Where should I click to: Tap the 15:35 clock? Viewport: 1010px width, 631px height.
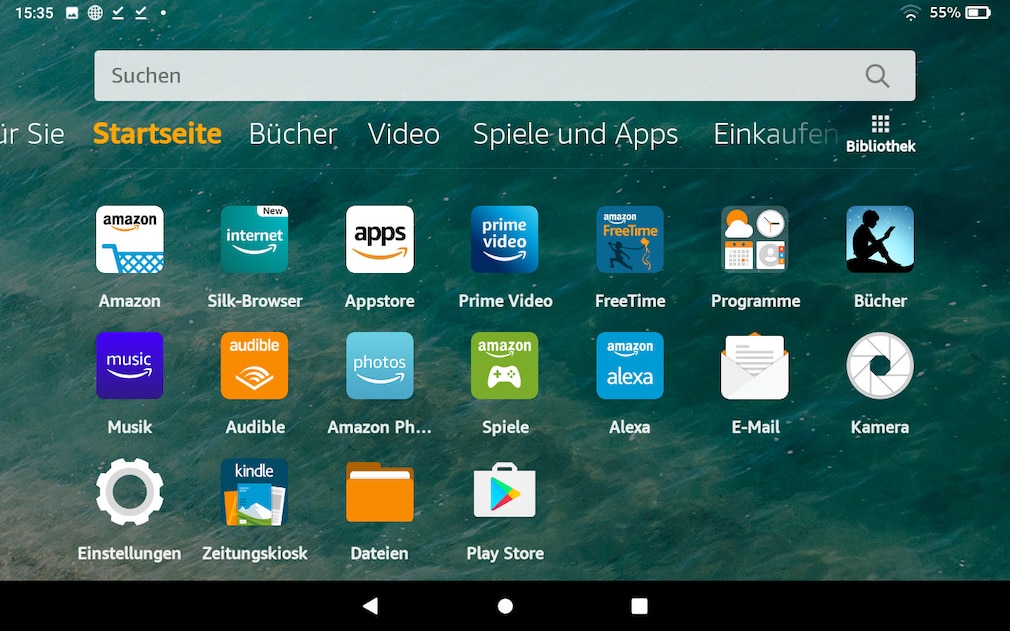tap(33, 13)
